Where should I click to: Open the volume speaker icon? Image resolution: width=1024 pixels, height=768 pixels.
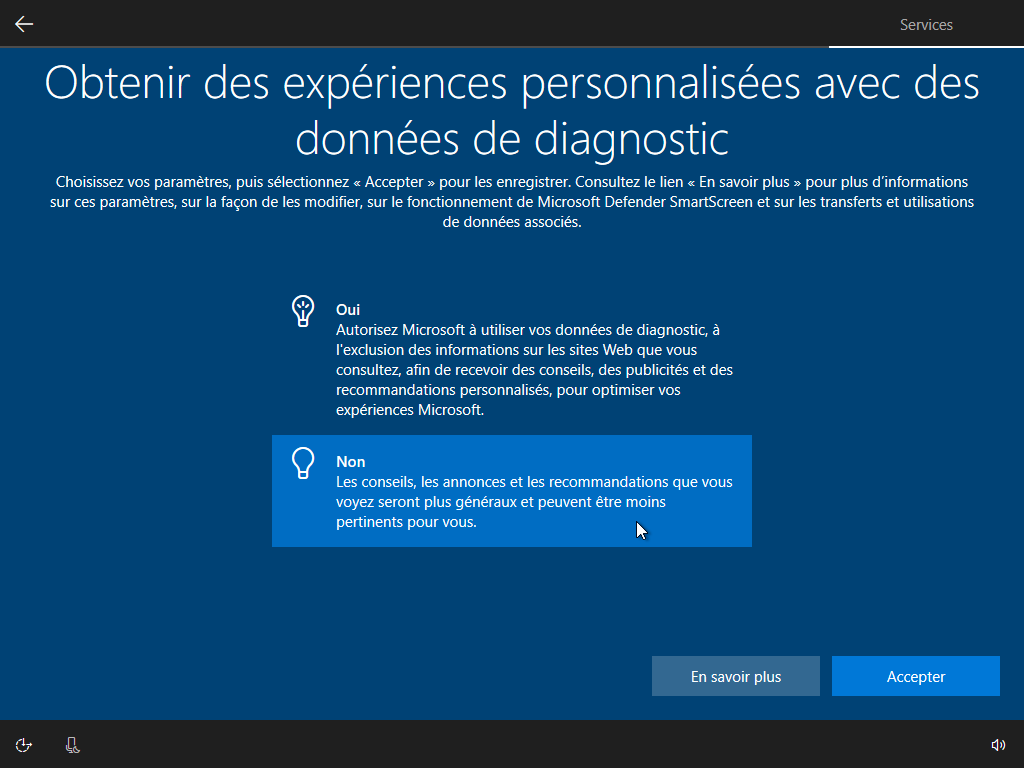(x=997, y=744)
